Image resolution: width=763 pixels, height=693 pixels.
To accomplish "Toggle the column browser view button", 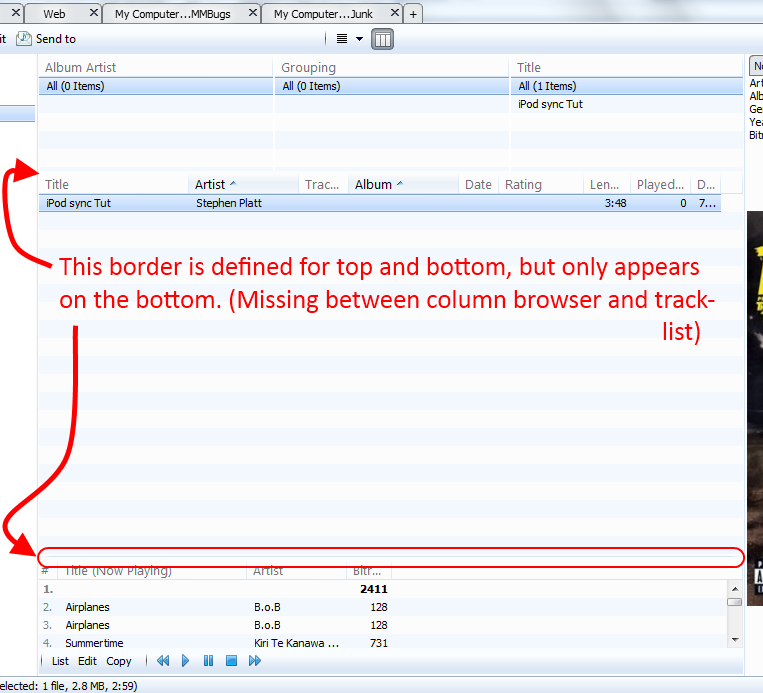I will [x=382, y=39].
